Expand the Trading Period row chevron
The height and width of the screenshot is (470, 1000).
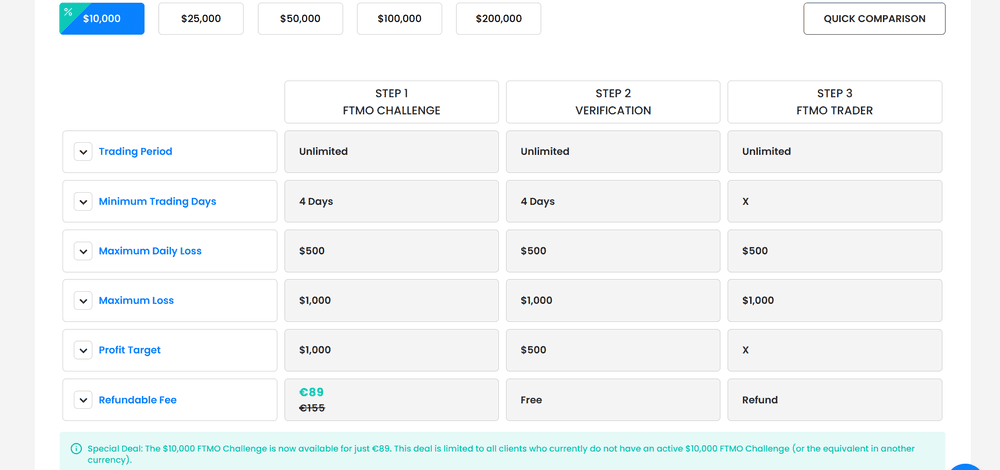[83, 152]
